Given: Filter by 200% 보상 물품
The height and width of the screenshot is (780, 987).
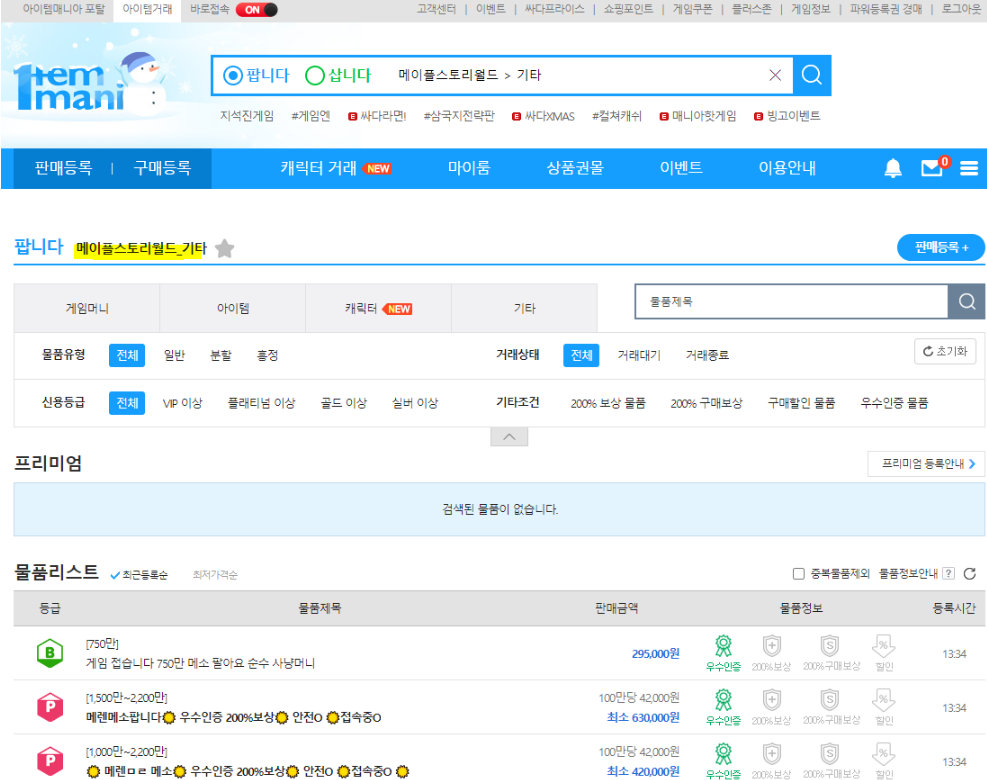Looking at the screenshot, I should (608, 403).
